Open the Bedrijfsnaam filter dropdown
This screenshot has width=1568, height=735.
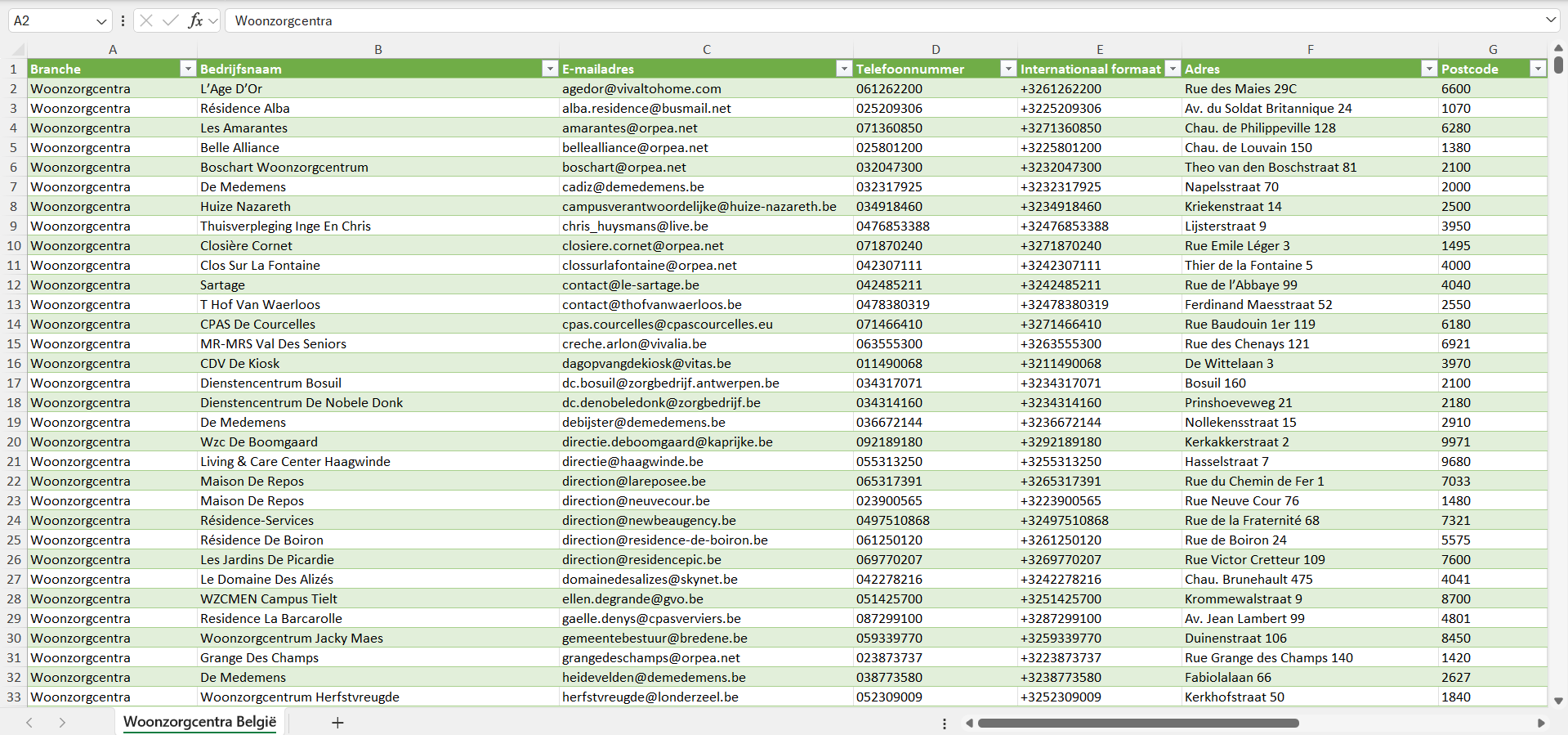549,69
